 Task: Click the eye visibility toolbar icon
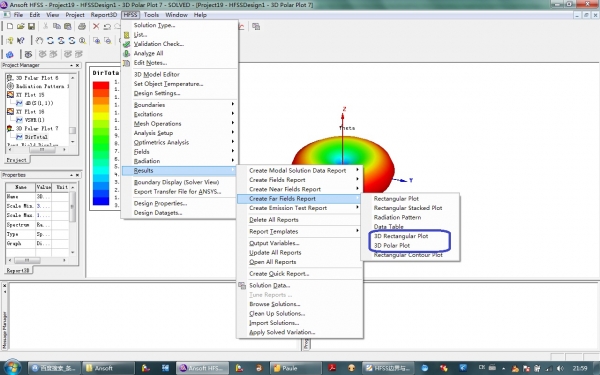point(28,54)
